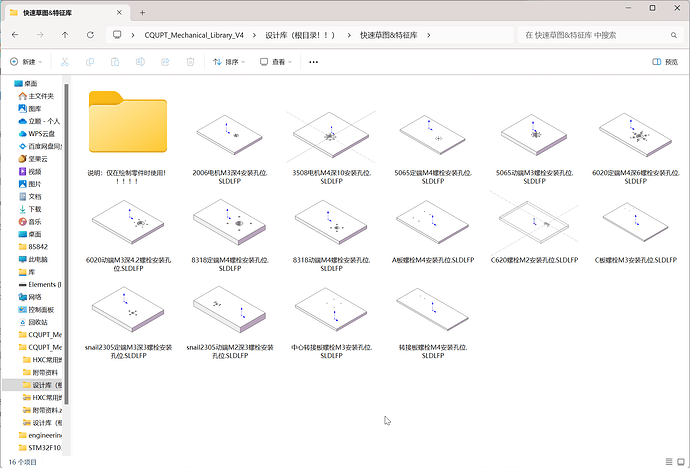This screenshot has width=690, height=468.
Task: Select snail2305动端M2深3螺栓安装孔位 file
Action: point(230,322)
